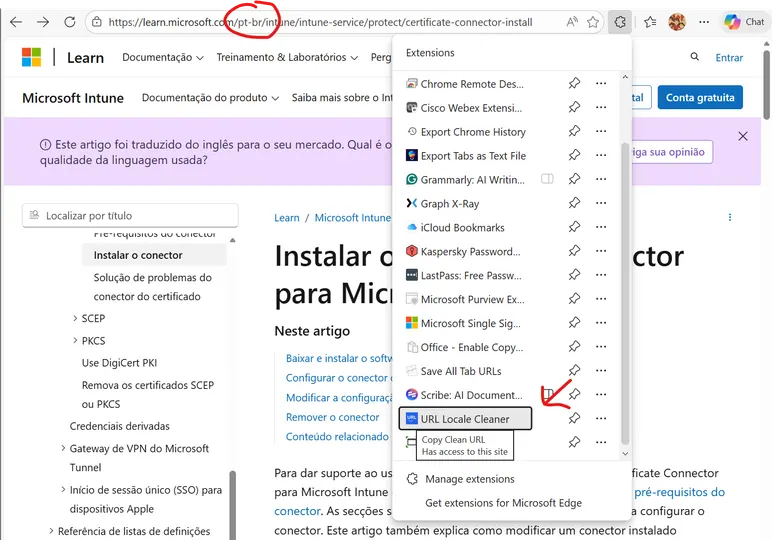Viewport: 772px width, 540px height.
Task: Open Use DigiCert PKI sidebar item
Action: (119, 363)
